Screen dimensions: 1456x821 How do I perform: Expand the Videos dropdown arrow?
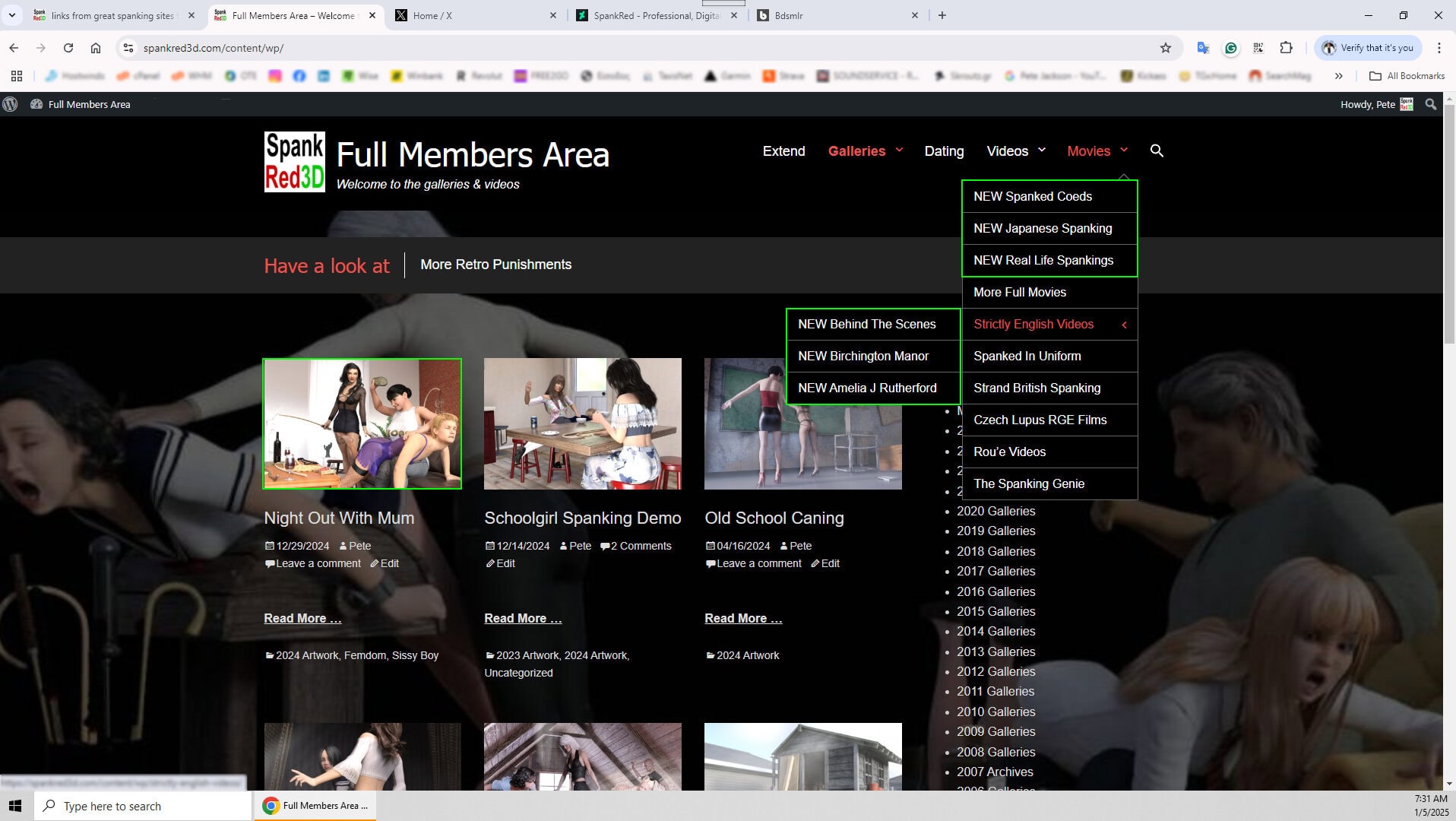[1042, 150]
